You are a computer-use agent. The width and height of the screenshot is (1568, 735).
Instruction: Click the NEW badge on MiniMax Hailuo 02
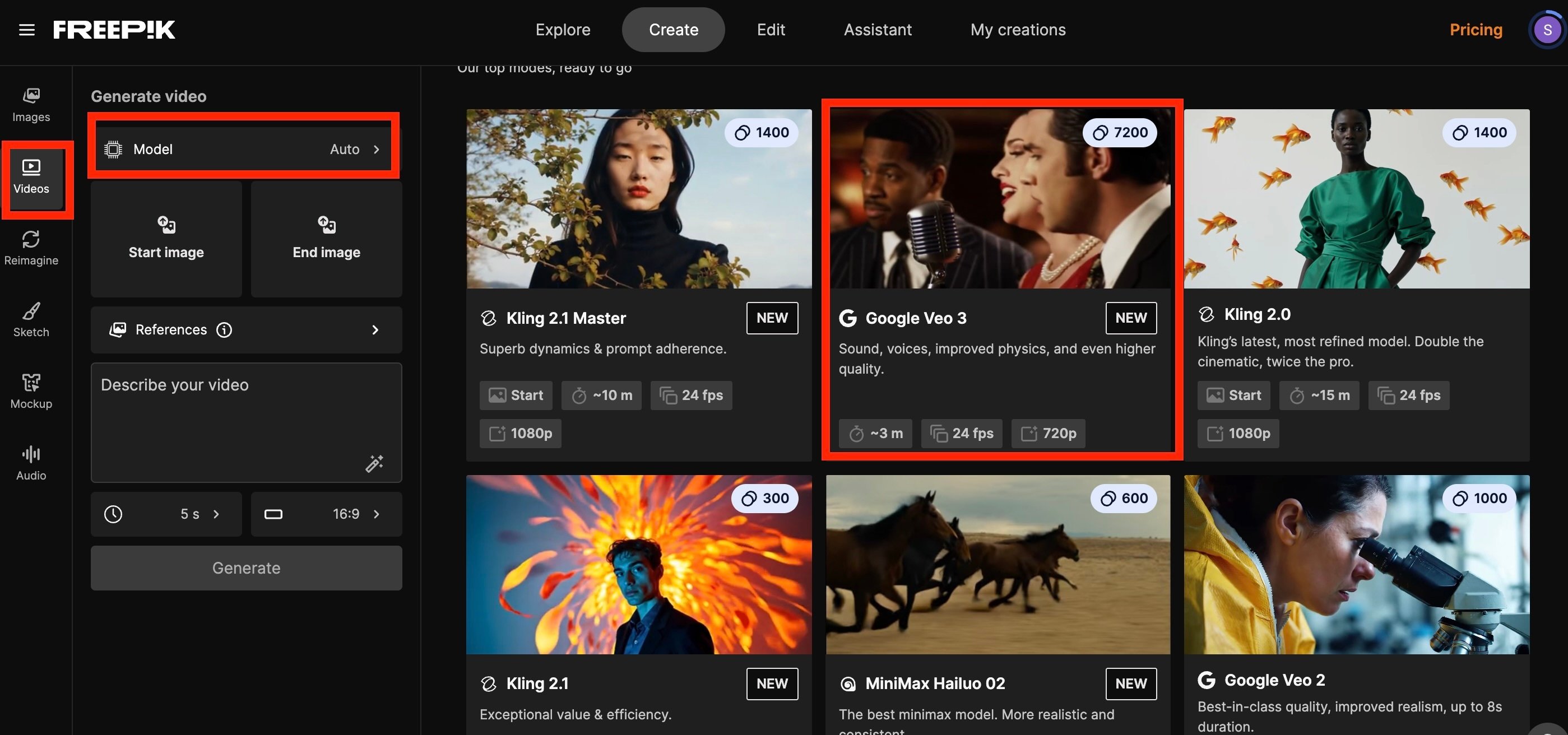1131,684
